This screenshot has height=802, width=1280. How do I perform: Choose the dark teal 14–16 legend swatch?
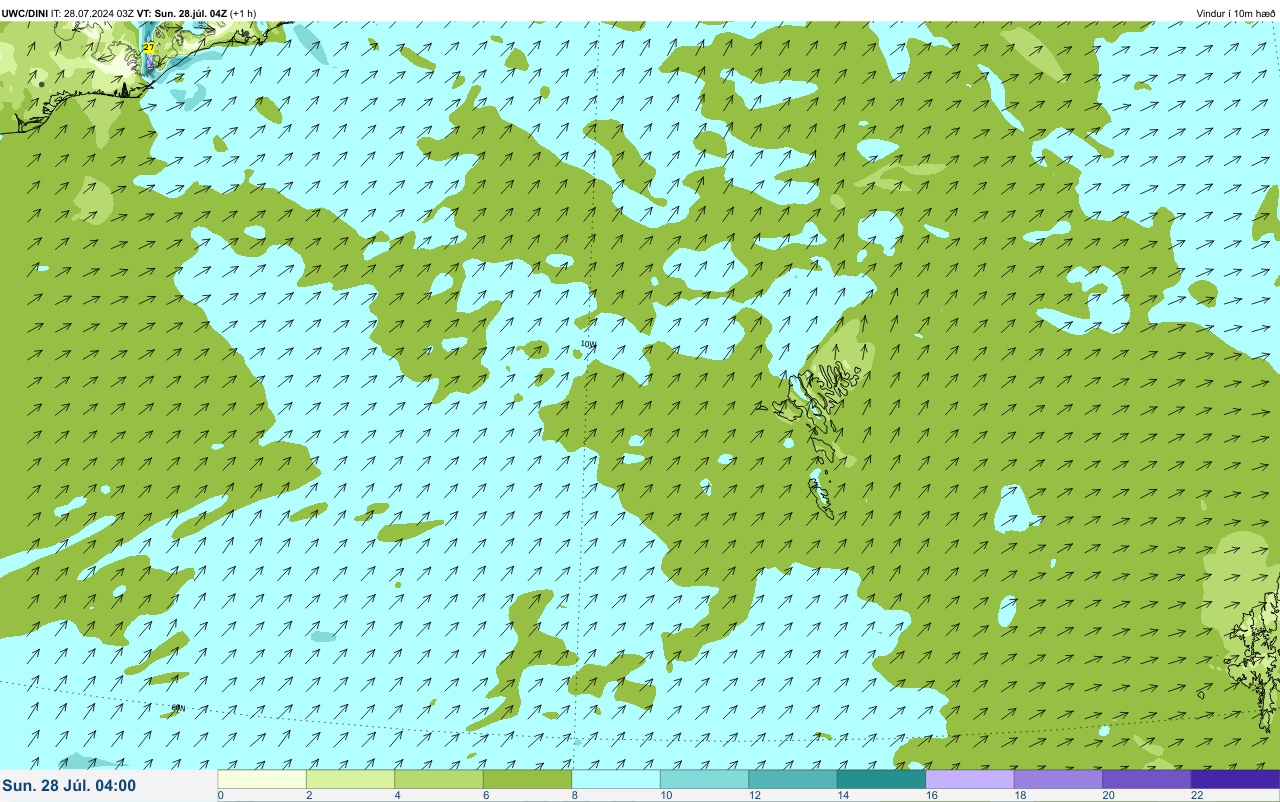882,779
